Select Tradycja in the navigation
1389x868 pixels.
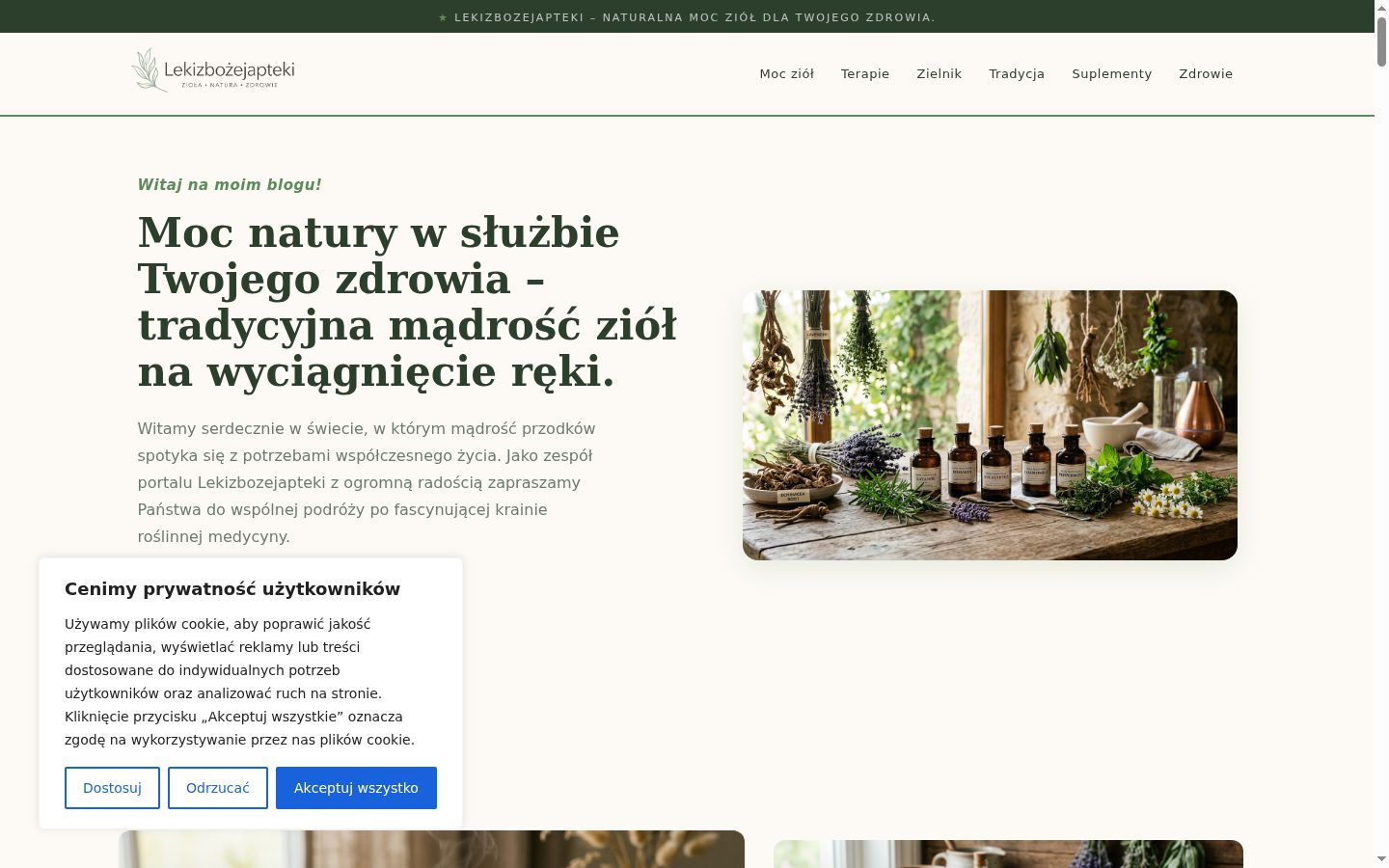1017,74
